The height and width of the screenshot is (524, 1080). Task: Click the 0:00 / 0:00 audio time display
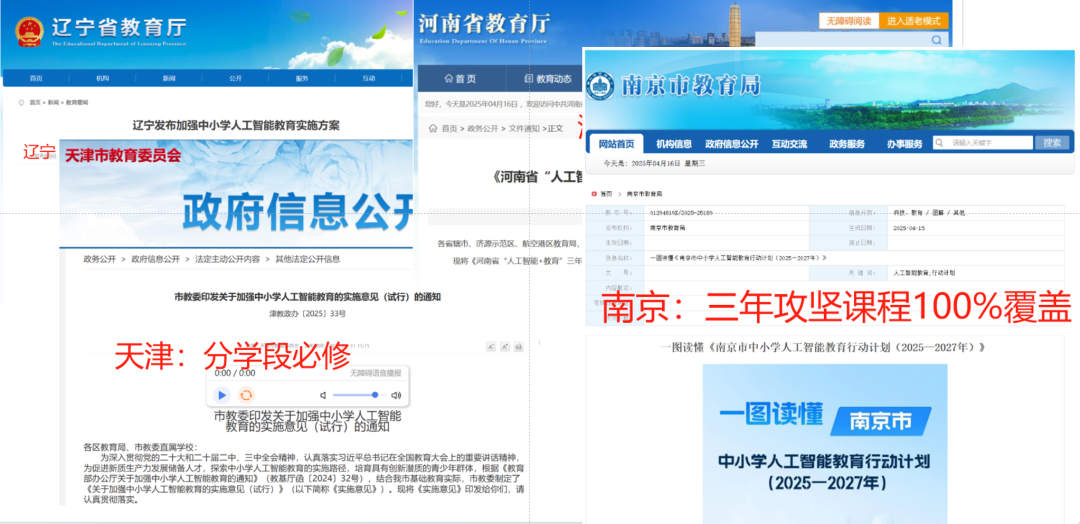235,373
